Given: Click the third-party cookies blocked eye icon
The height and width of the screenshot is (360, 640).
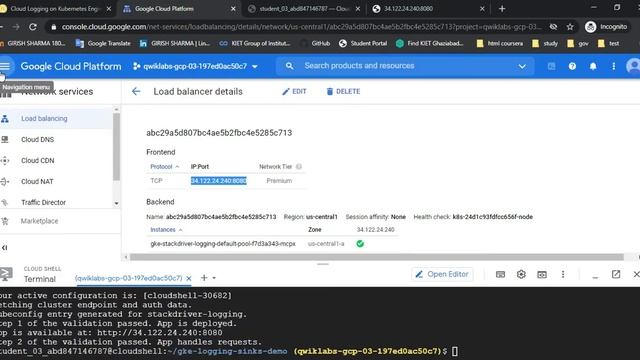Looking at the screenshot, I should [x=553, y=27].
